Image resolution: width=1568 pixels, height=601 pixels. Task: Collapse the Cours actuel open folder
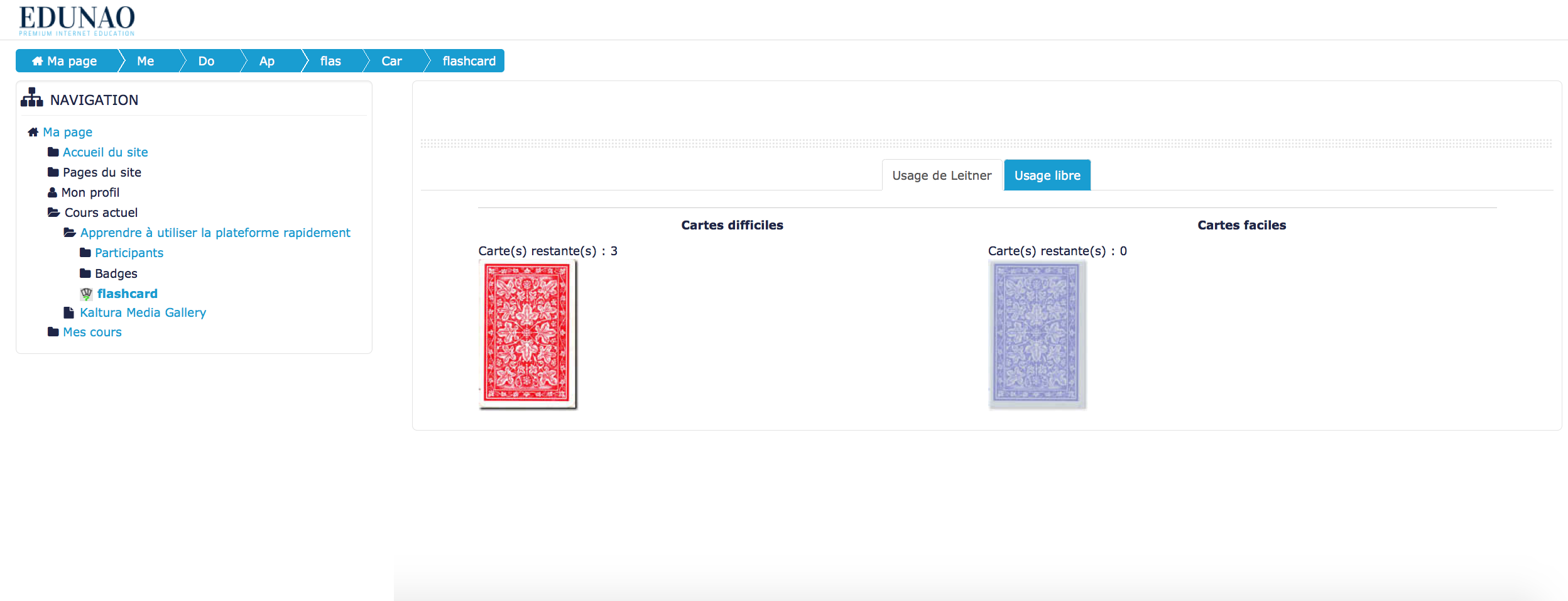coord(54,212)
